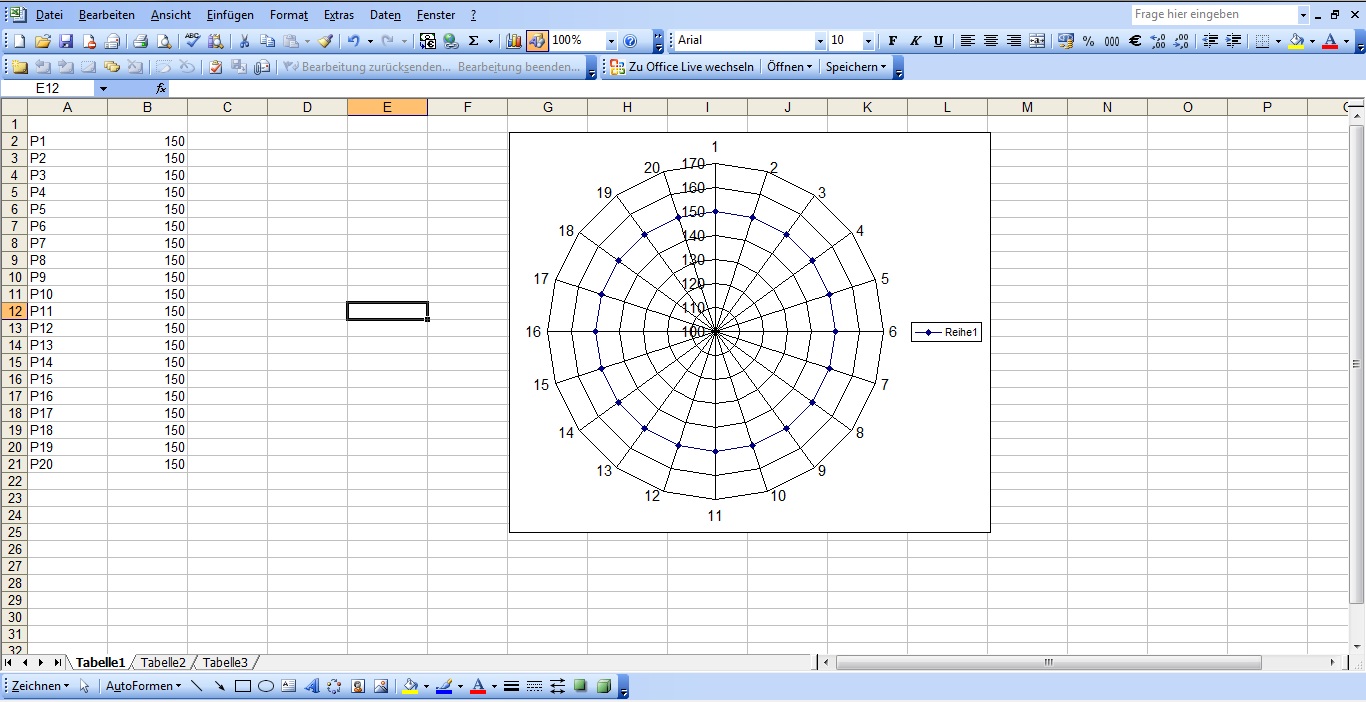The width and height of the screenshot is (1366, 702).
Task: Select the Oval shape tool
Action: coord(266,686)
